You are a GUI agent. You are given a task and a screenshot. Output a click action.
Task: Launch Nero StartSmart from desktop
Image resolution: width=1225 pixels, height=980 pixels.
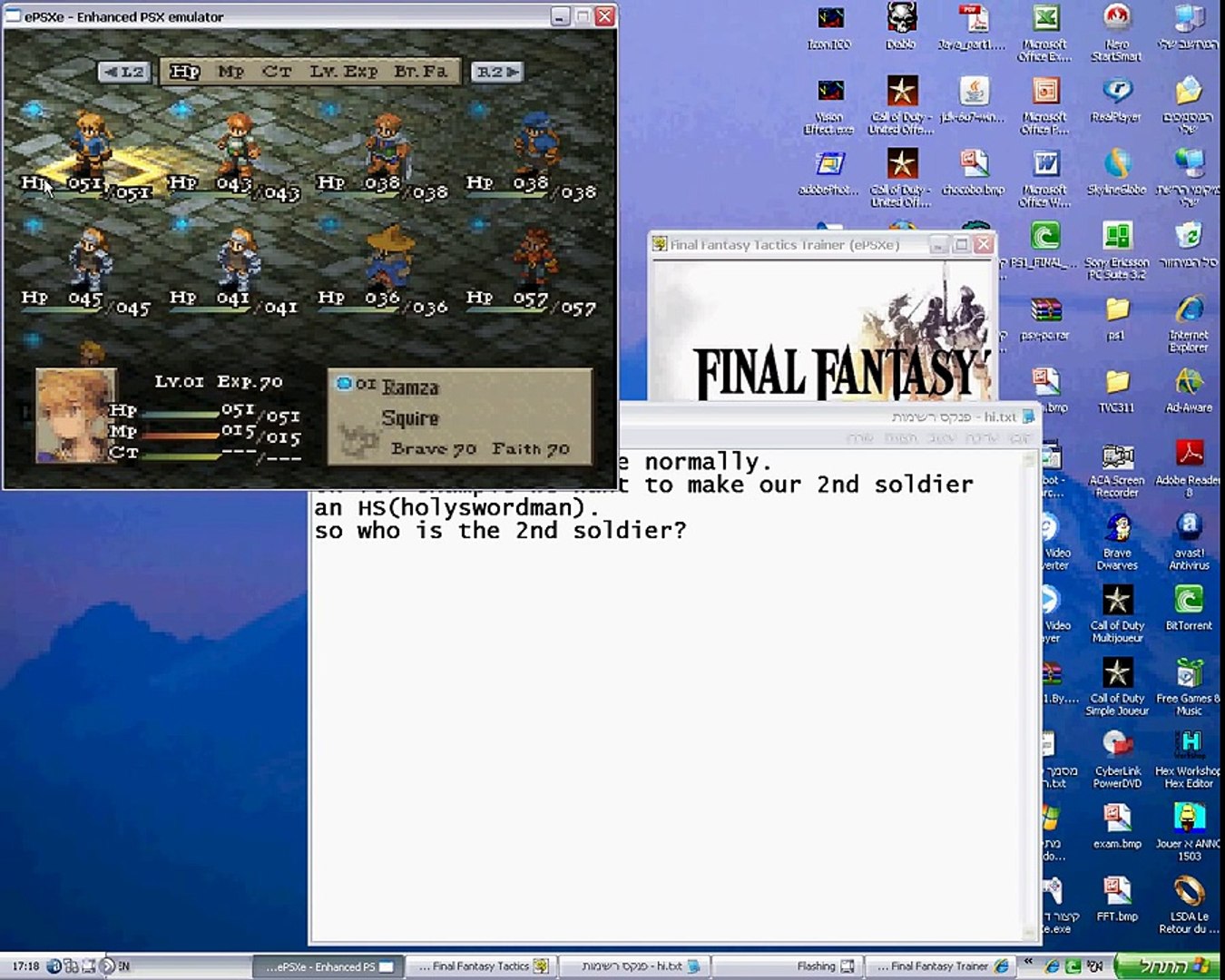coord(1117,31)
